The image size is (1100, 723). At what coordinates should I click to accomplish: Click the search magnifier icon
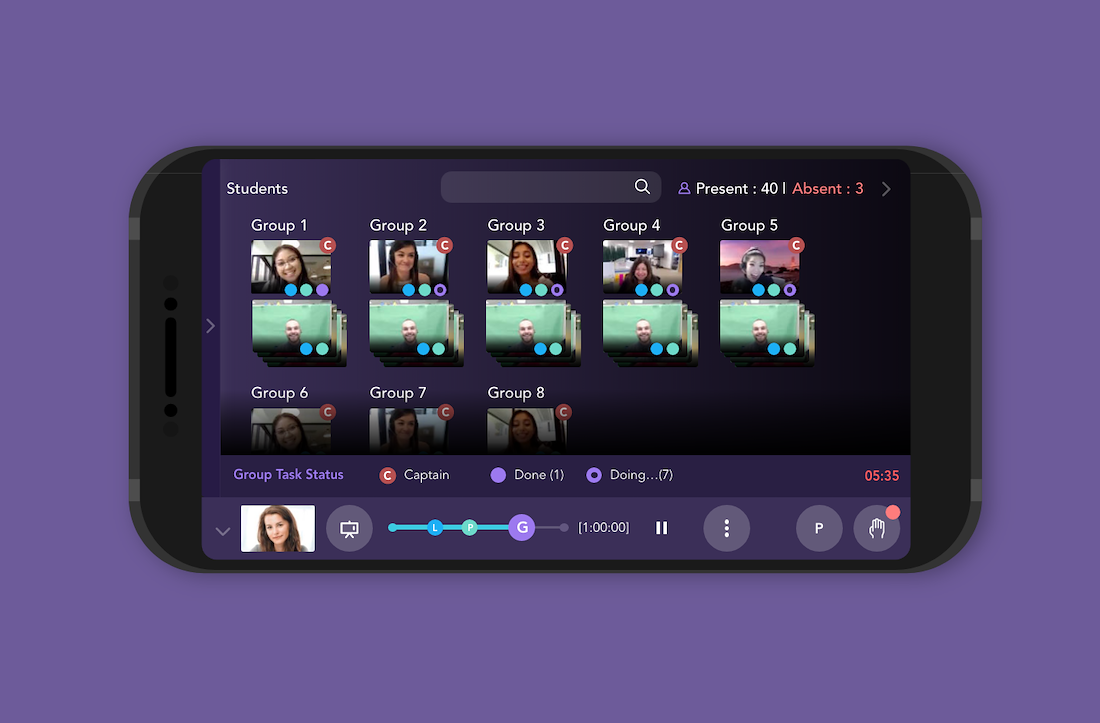coord(642,187)
